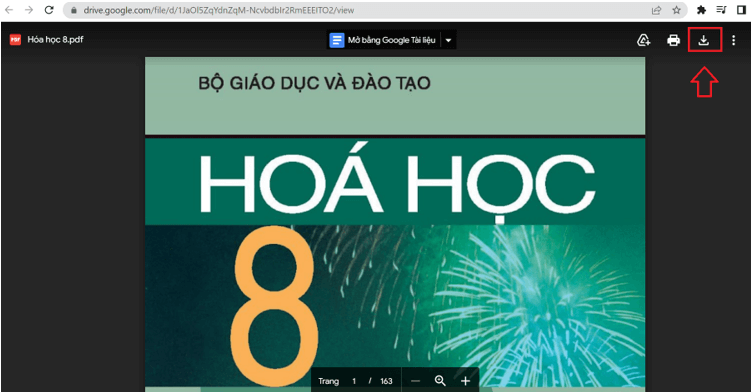The width and height of the screenshot is (752, 392).
Task: Click the Trang page label
Action: point(329,381)
